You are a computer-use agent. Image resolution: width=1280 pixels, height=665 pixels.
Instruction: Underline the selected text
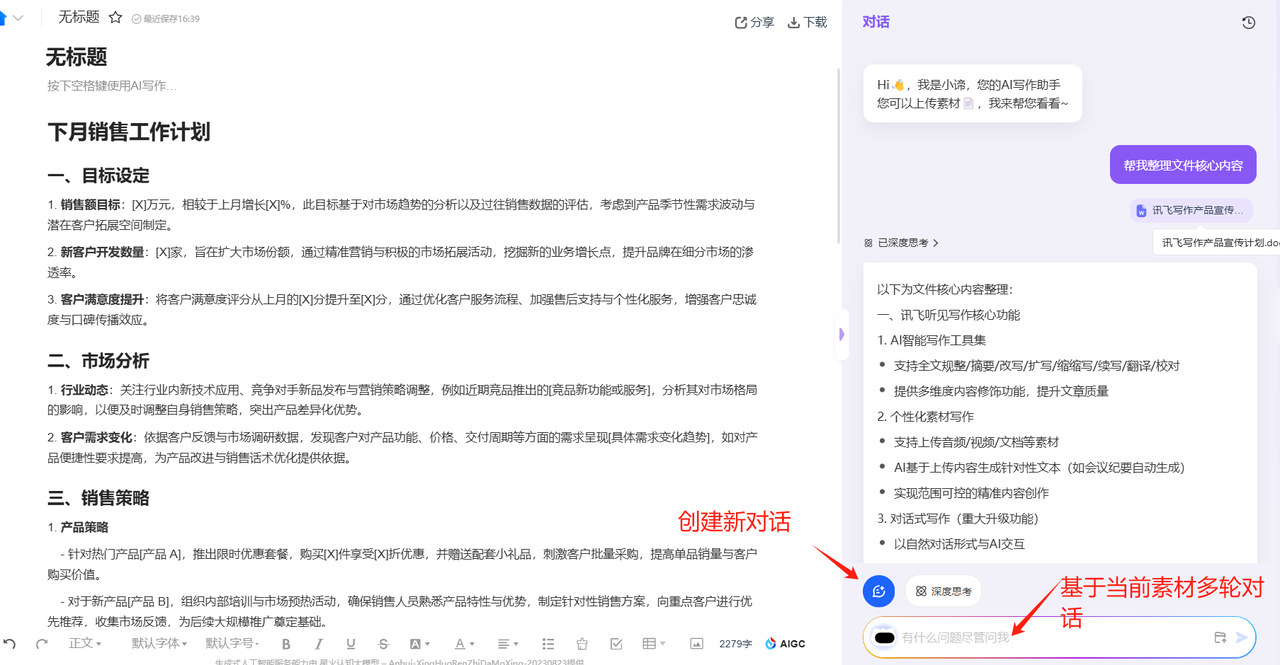click(351, 644)
